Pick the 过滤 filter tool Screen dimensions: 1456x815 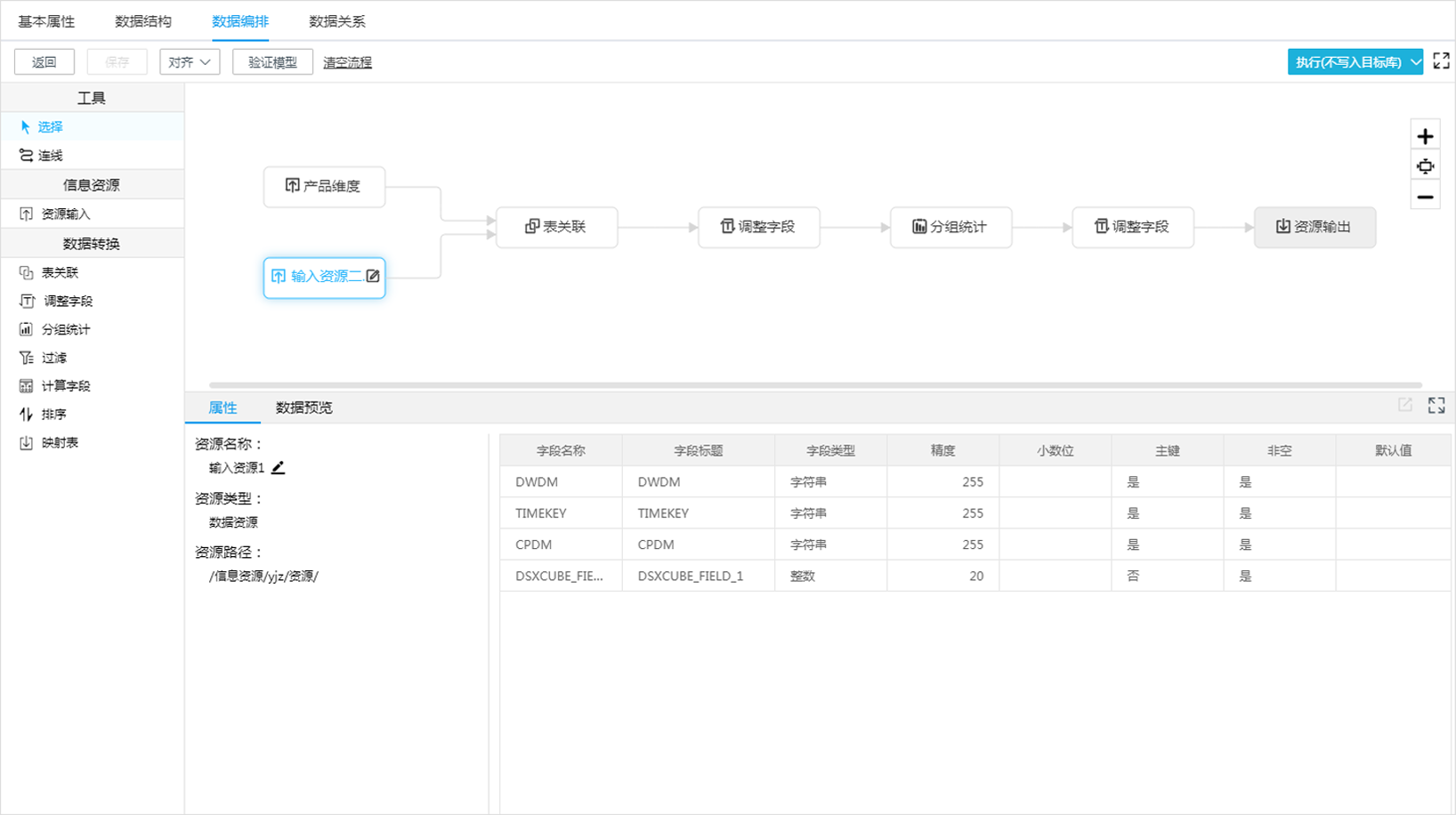pyautogui.click(x=53, y=358)
